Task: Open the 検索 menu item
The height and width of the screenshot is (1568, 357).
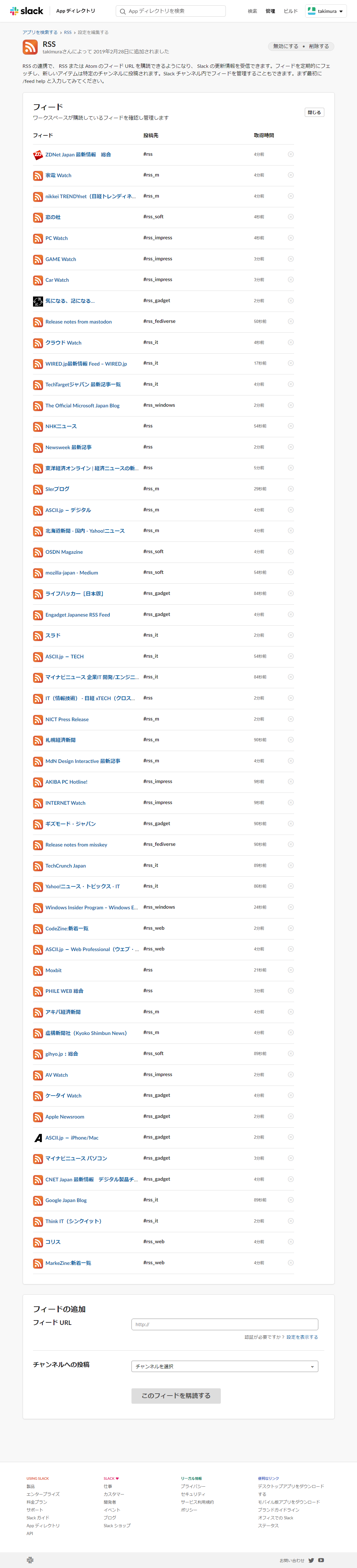Action: point(252,11)
